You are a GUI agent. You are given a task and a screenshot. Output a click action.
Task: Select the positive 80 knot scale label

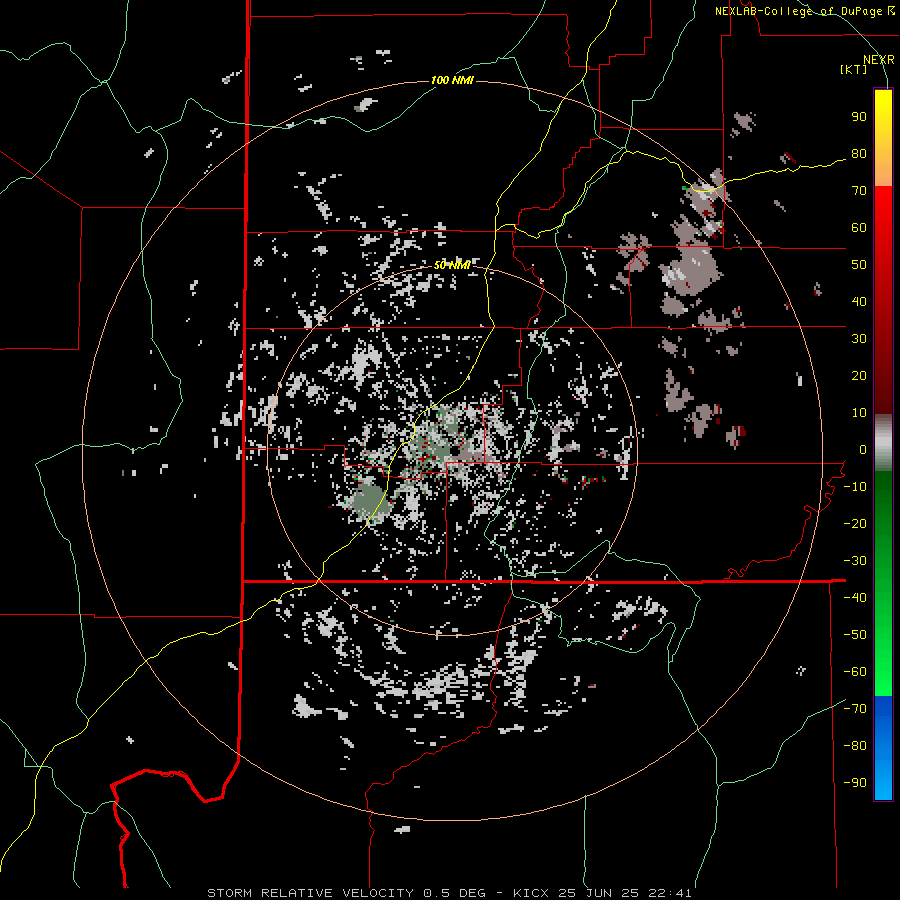click(859, 154)
